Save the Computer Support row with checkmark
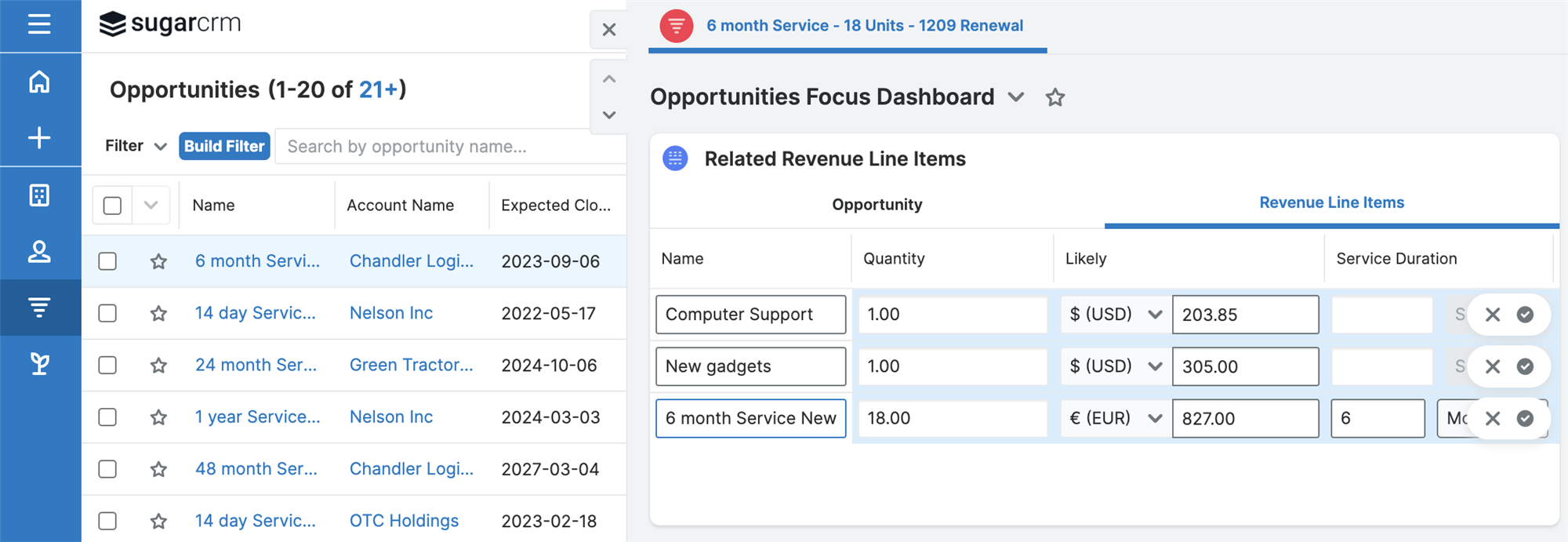1568x542 pixels. pos(1525,315)
